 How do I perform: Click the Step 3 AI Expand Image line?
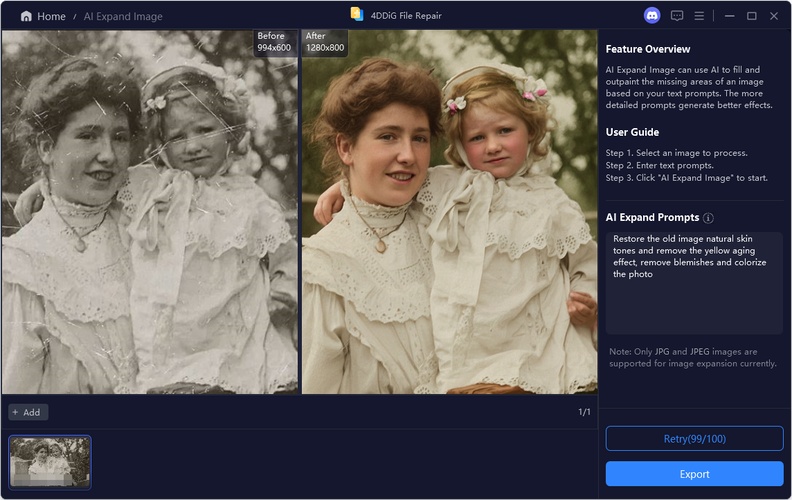click(x=686, y=178)
